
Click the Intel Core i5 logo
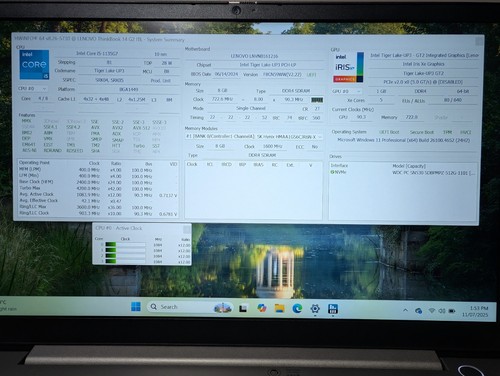pos(34,65)
